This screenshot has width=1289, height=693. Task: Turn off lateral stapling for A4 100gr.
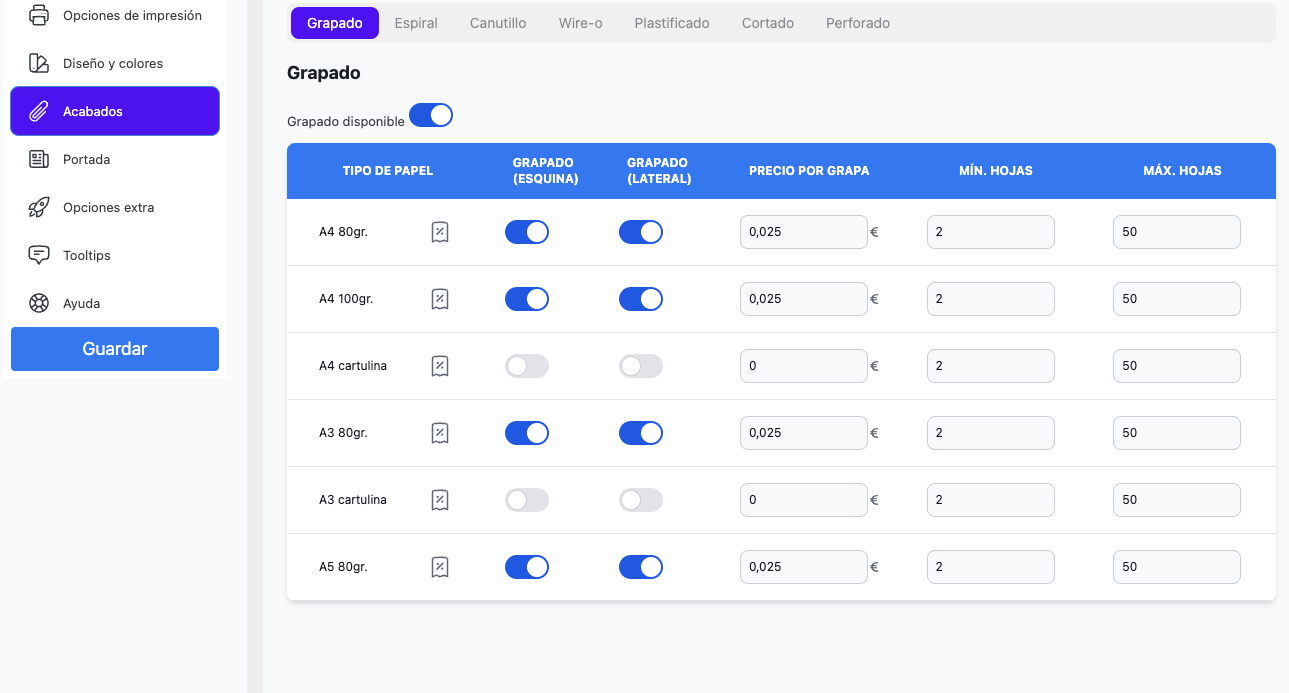641,299
